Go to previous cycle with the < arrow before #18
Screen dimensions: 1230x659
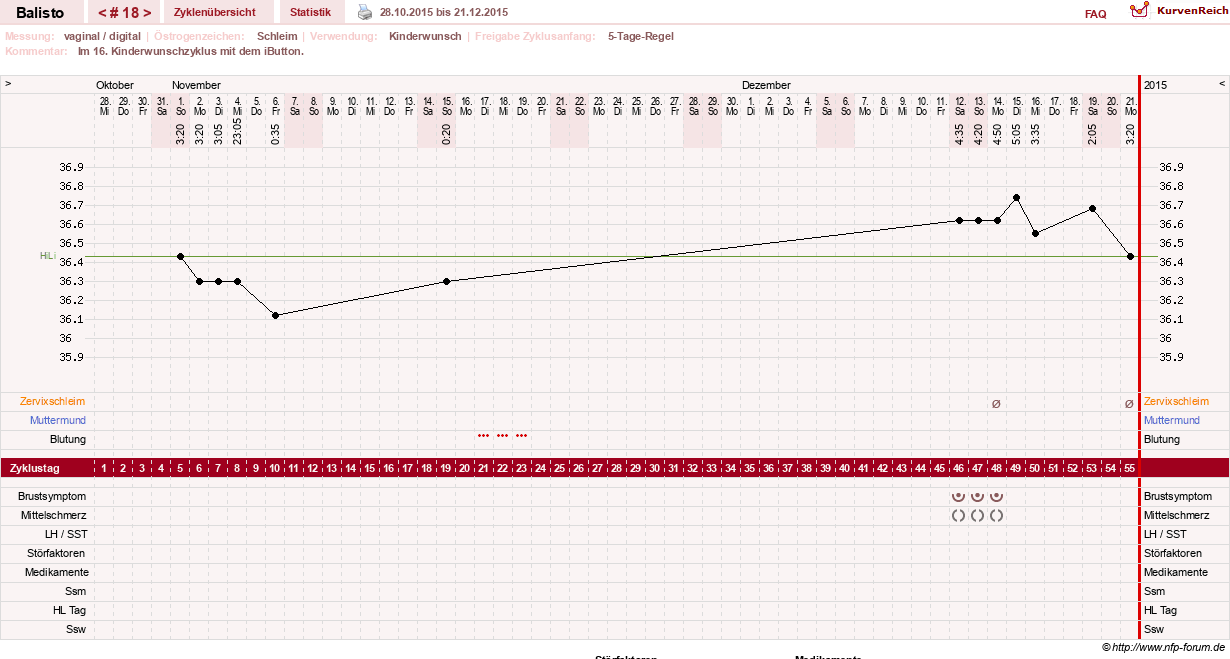pos(102,13)
